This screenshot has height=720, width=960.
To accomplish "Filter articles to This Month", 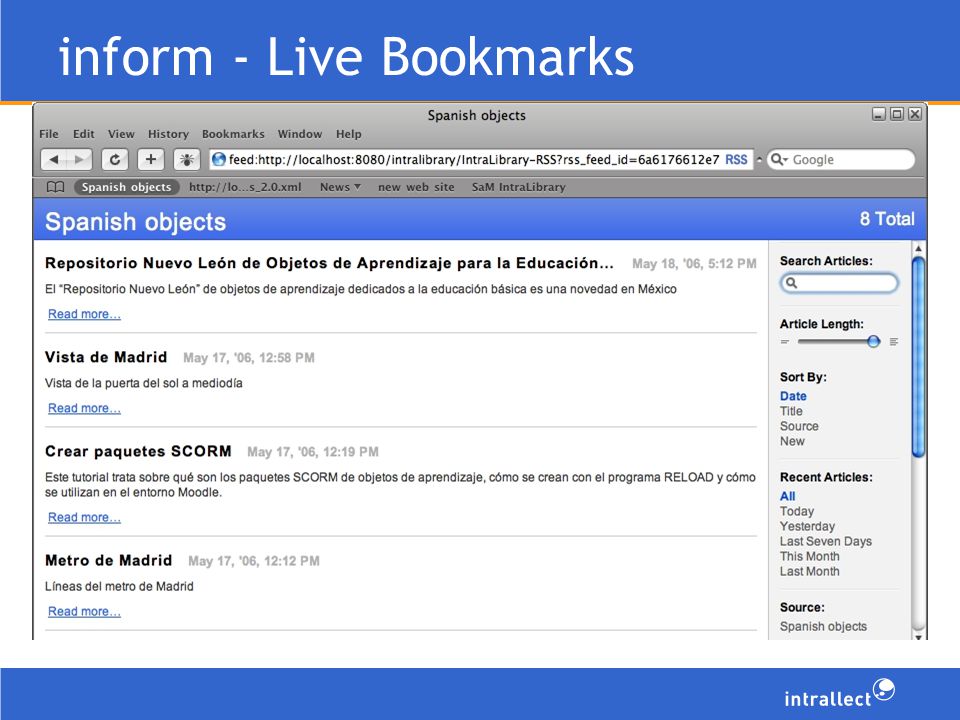I will click(809, 557).
